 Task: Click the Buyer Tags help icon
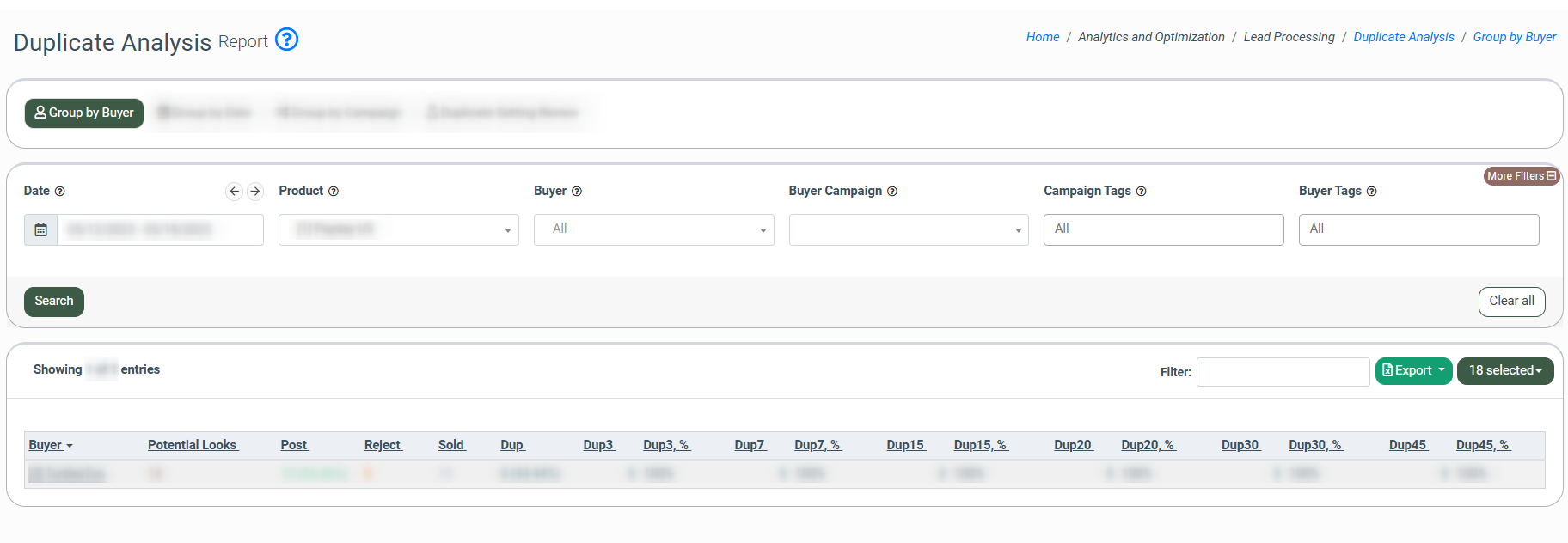coord(1372,192)
